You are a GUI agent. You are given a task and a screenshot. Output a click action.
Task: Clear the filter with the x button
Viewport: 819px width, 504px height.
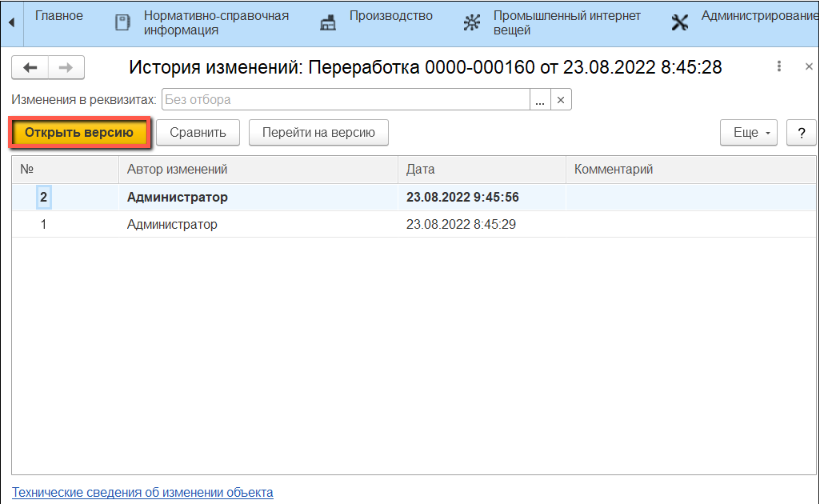click(561, 100)
